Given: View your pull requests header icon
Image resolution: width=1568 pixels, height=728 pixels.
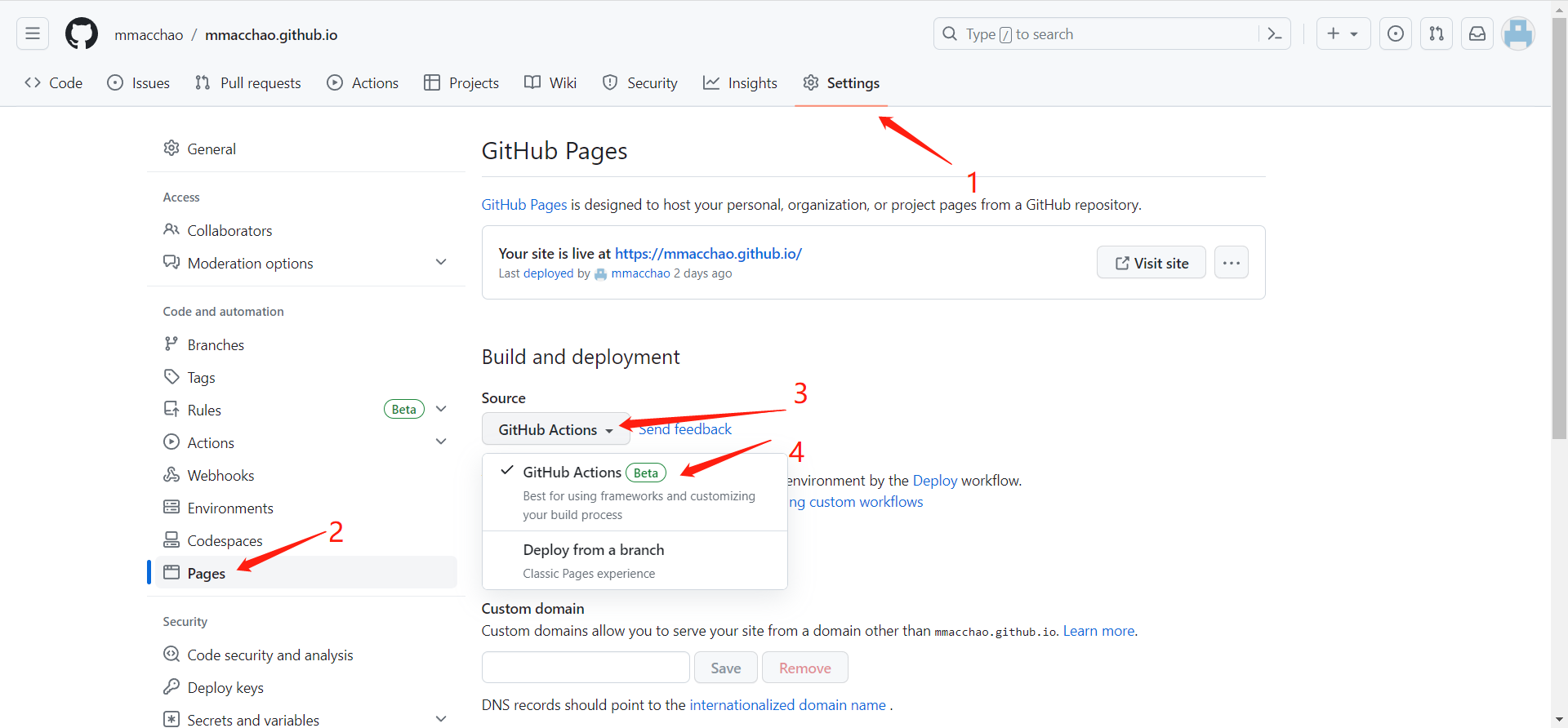Looking at the screenshot, I should 1437,33.
